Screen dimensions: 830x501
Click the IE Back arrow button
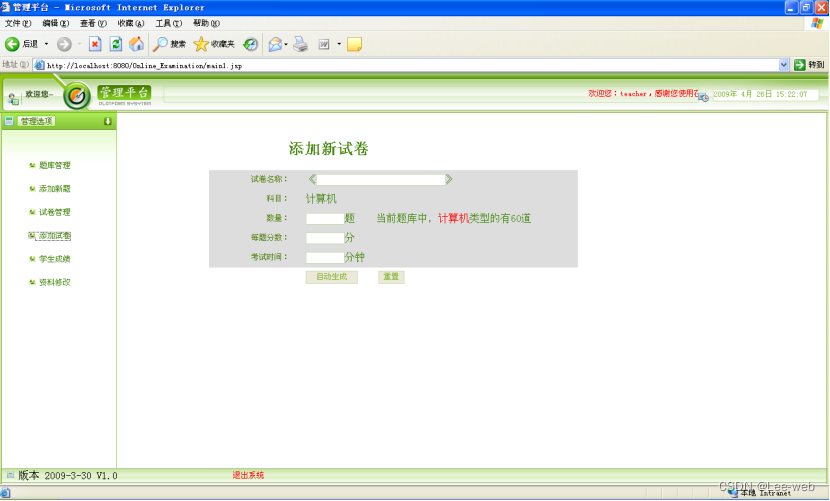point(12,44)
